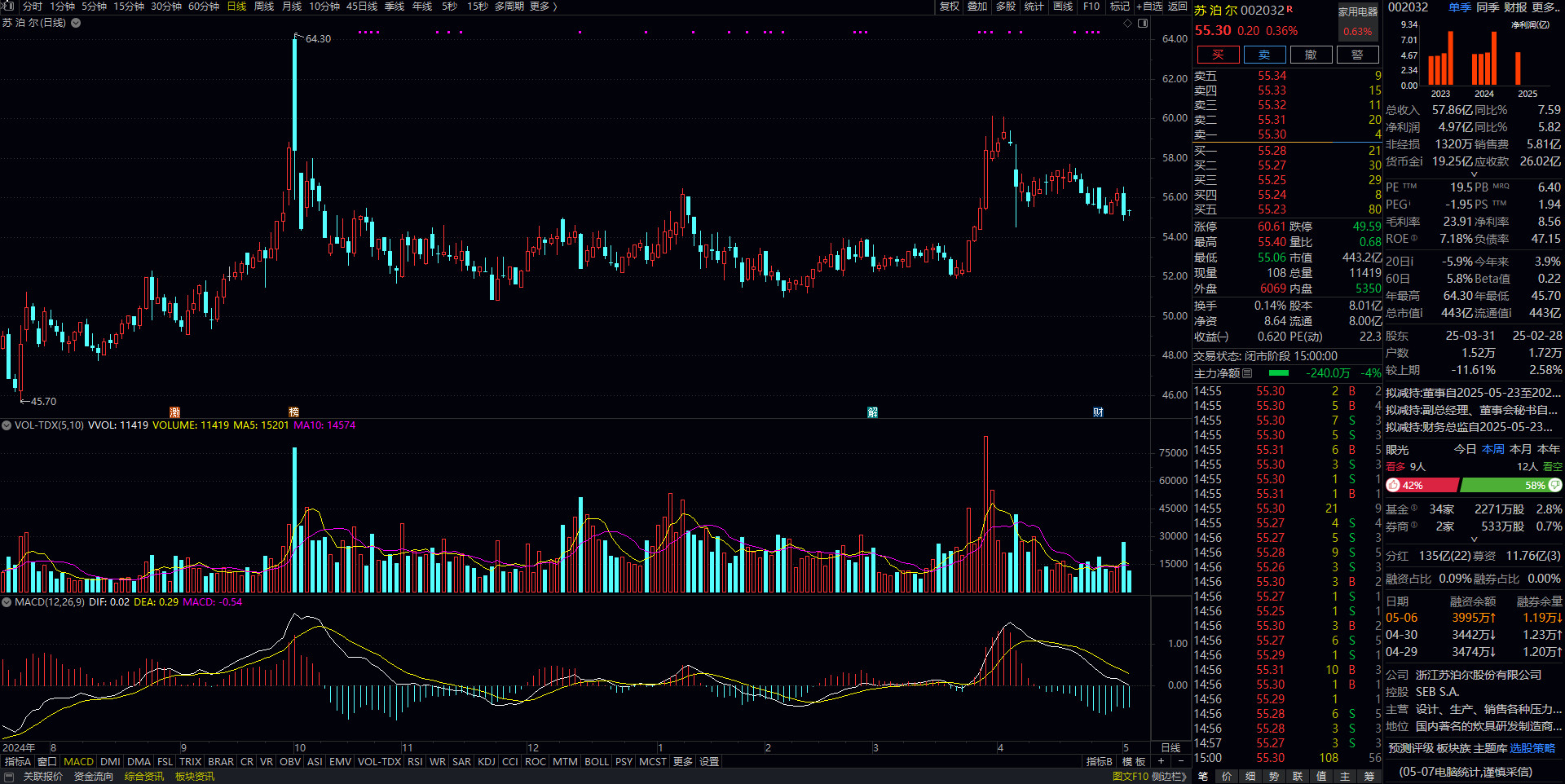Click the bottom-left panel toggle icon
Viewport: 1565px width, 784px height.
9,777
